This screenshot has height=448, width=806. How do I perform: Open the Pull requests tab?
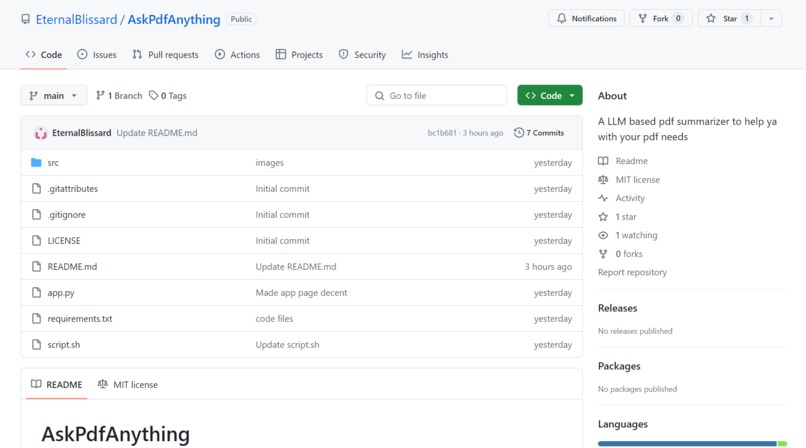pyautogui.click(x=165, y=54)
